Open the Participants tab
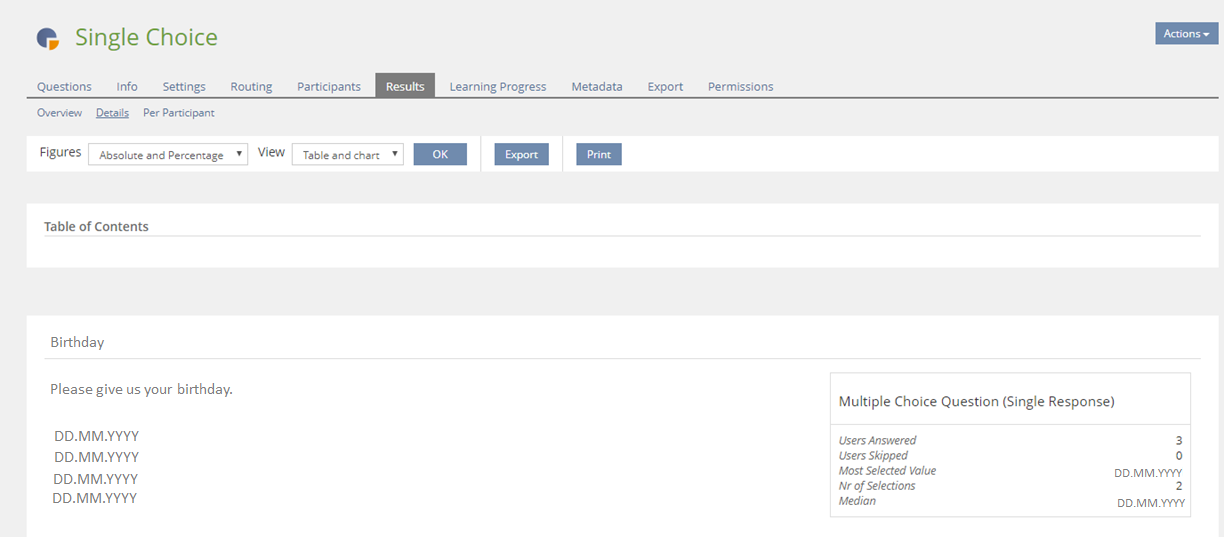1224x537 pixels. [329, 87]
